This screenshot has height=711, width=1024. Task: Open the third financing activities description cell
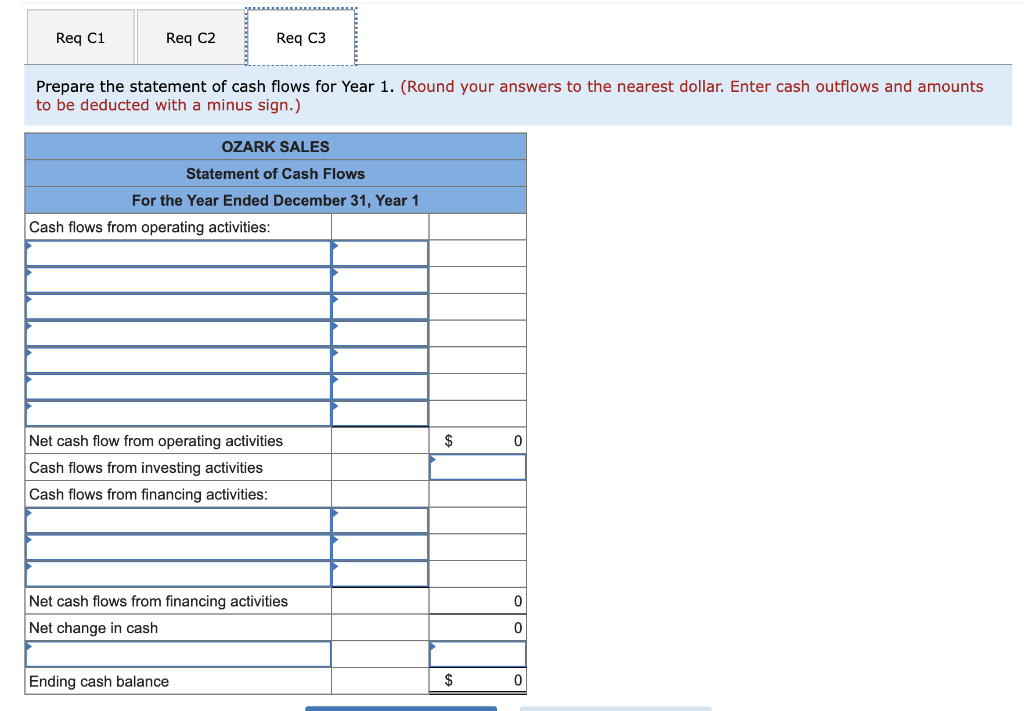(178, 573)
